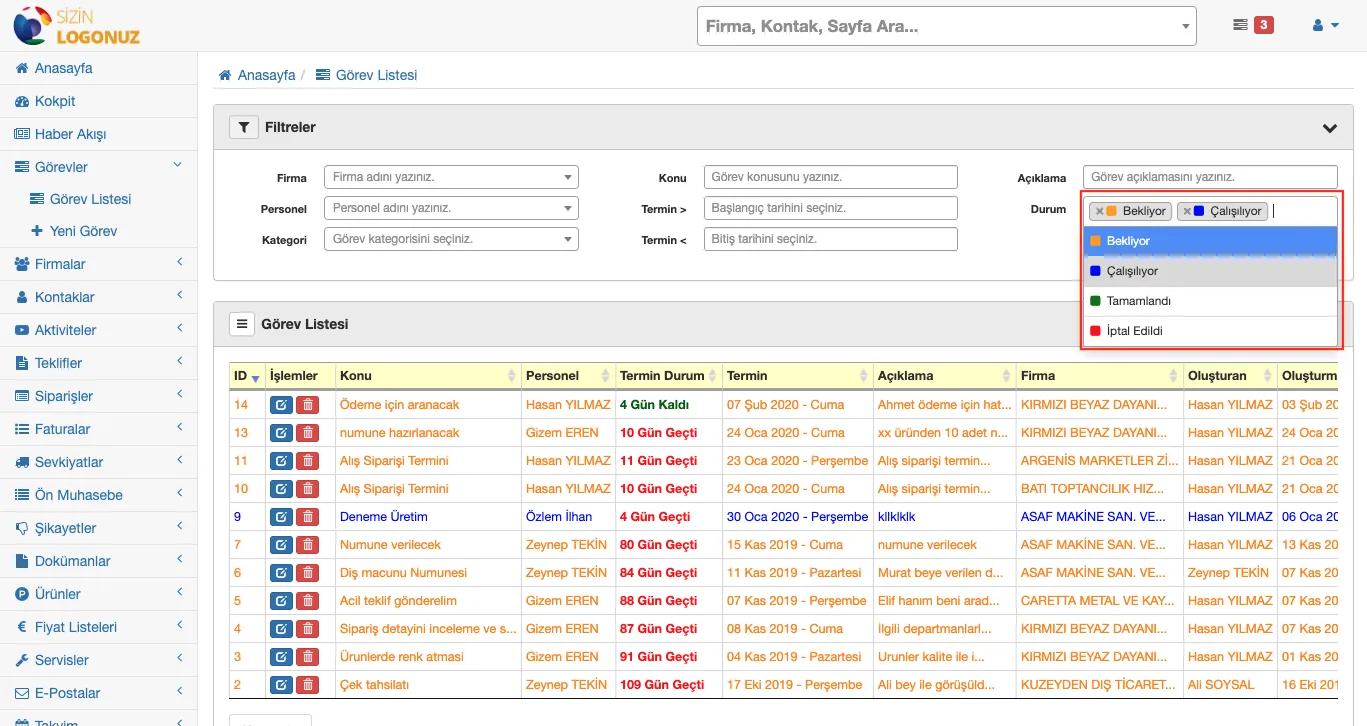Sort the table by Konu column
This screenshot has height=726, width=1367.
428,376
